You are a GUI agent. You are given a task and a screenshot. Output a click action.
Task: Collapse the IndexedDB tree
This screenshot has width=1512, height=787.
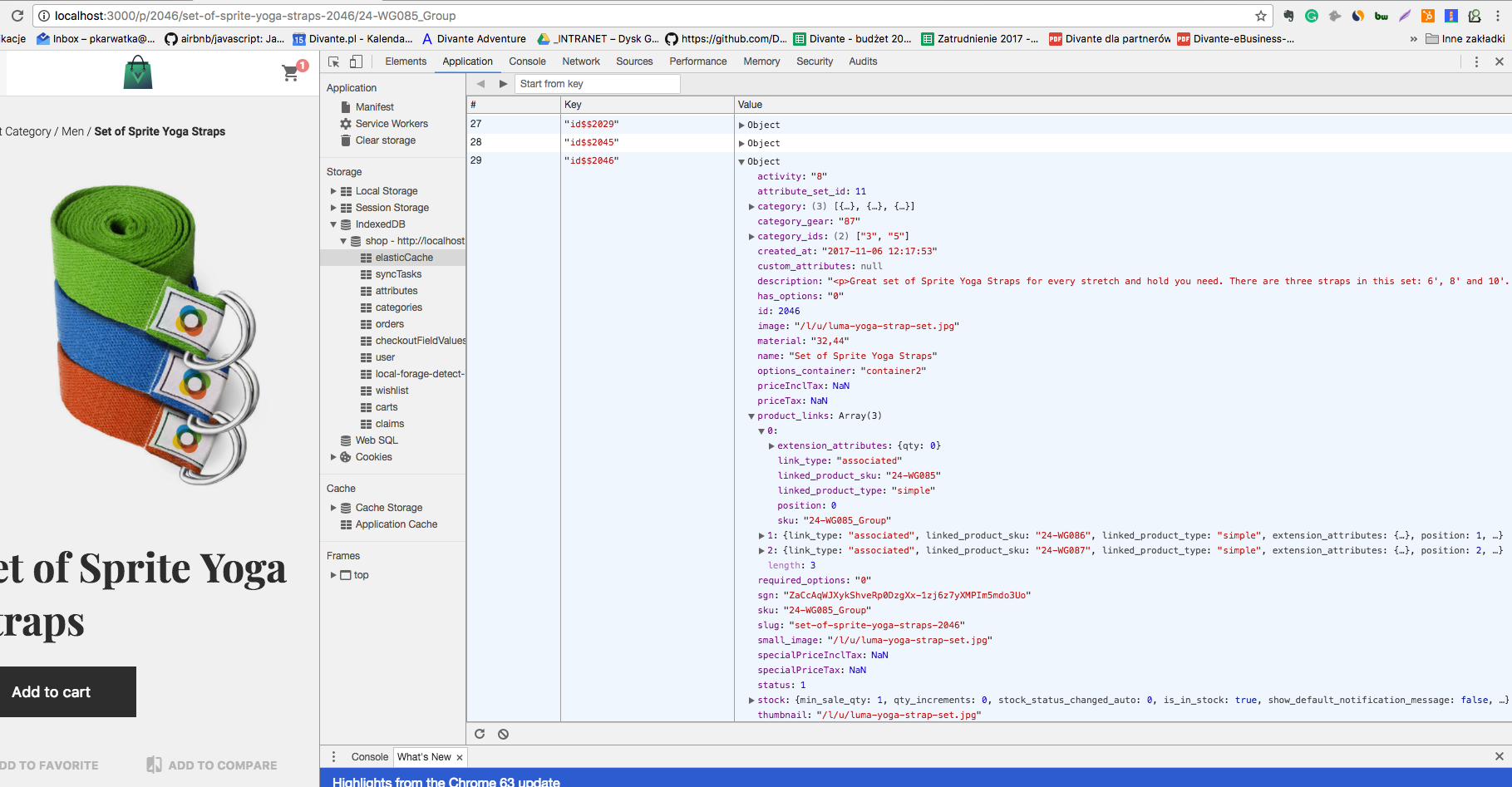click(x=333, y=224)
